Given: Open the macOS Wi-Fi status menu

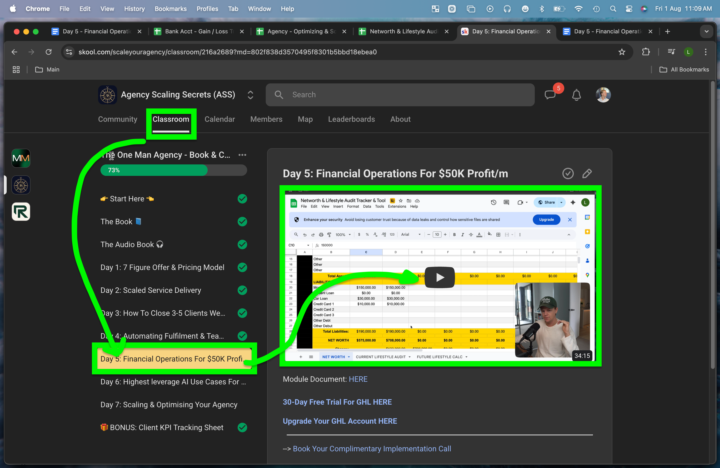Looking at the screenshot, I should coord(579,8).
